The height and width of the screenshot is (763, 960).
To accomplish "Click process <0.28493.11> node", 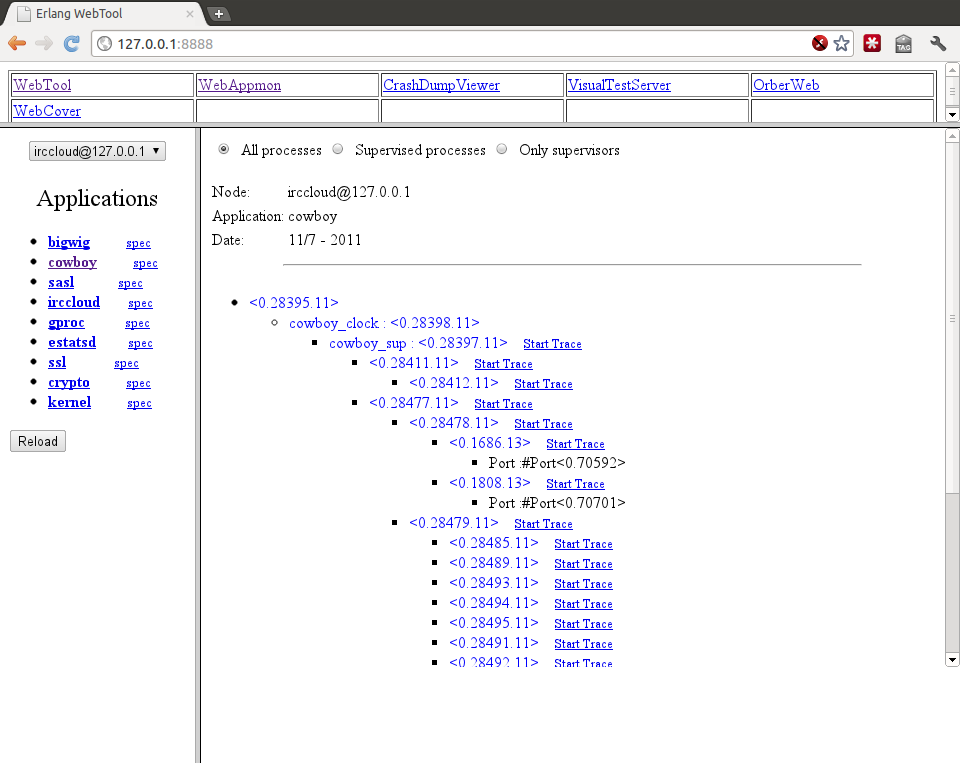I will point(493,583).
